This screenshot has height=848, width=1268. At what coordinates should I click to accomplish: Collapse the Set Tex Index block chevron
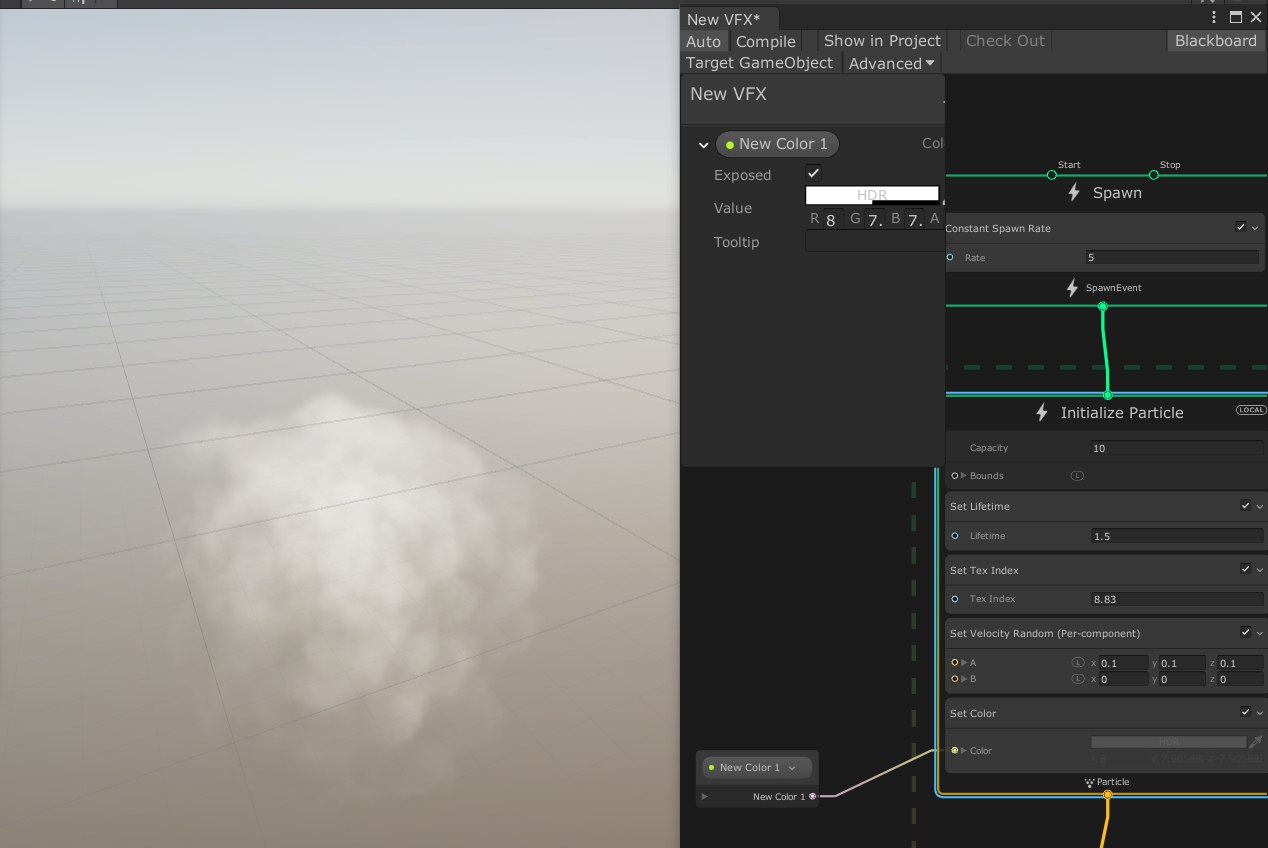[1259, 570]
